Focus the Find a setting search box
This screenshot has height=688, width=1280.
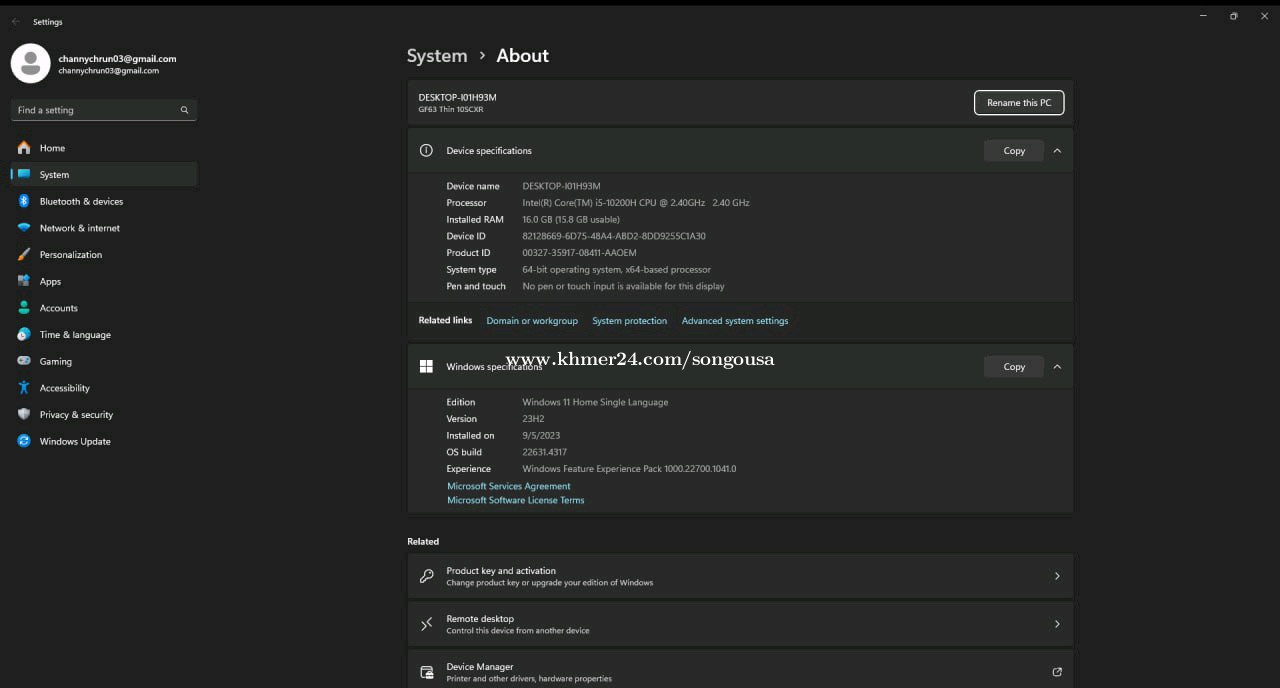(x=104, y=110)
